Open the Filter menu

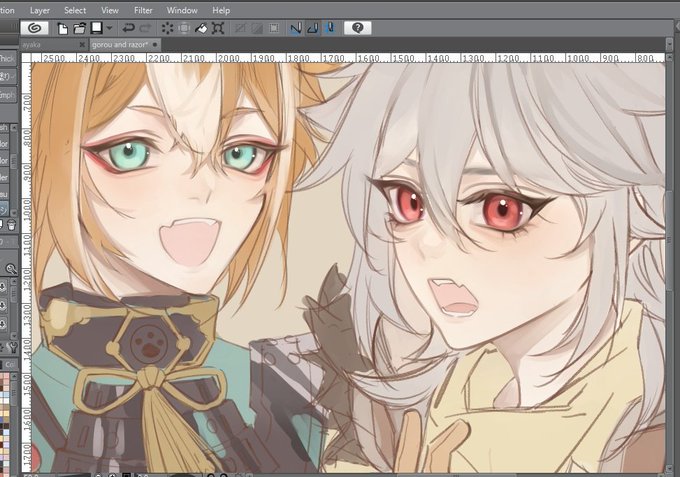143,10
